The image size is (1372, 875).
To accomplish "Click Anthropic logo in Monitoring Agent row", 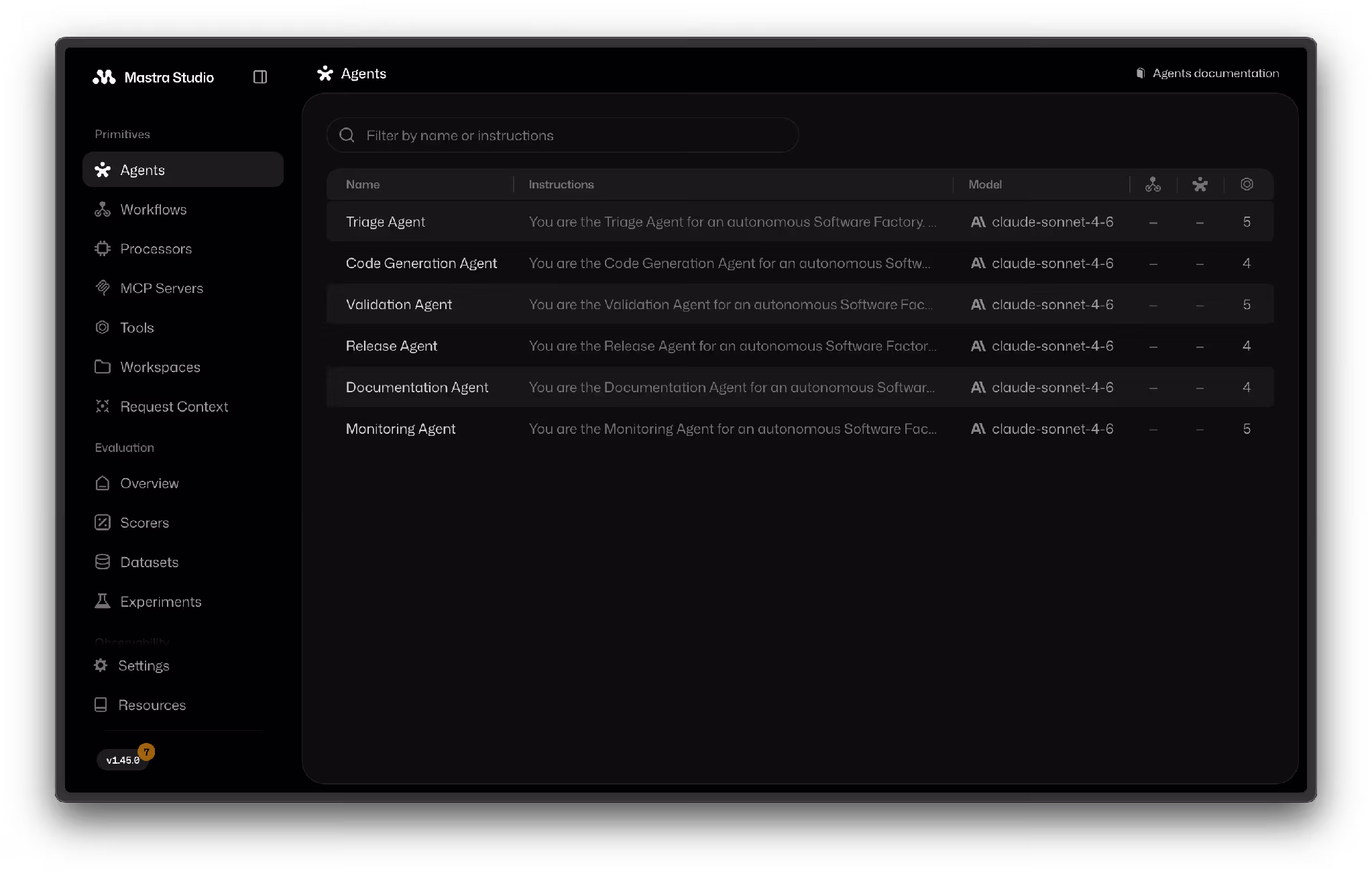I will [978, 429].
